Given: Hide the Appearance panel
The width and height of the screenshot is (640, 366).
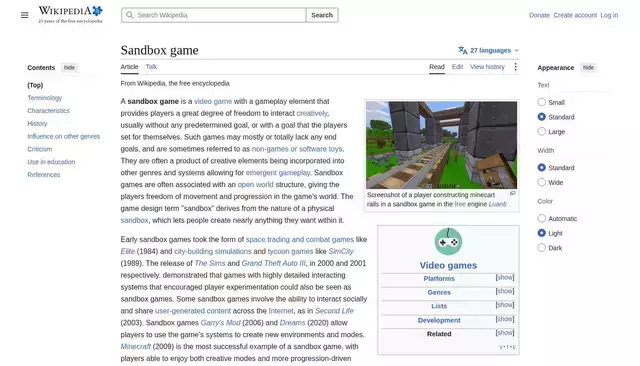Looking at the screenshot, I should coord(588,68).
